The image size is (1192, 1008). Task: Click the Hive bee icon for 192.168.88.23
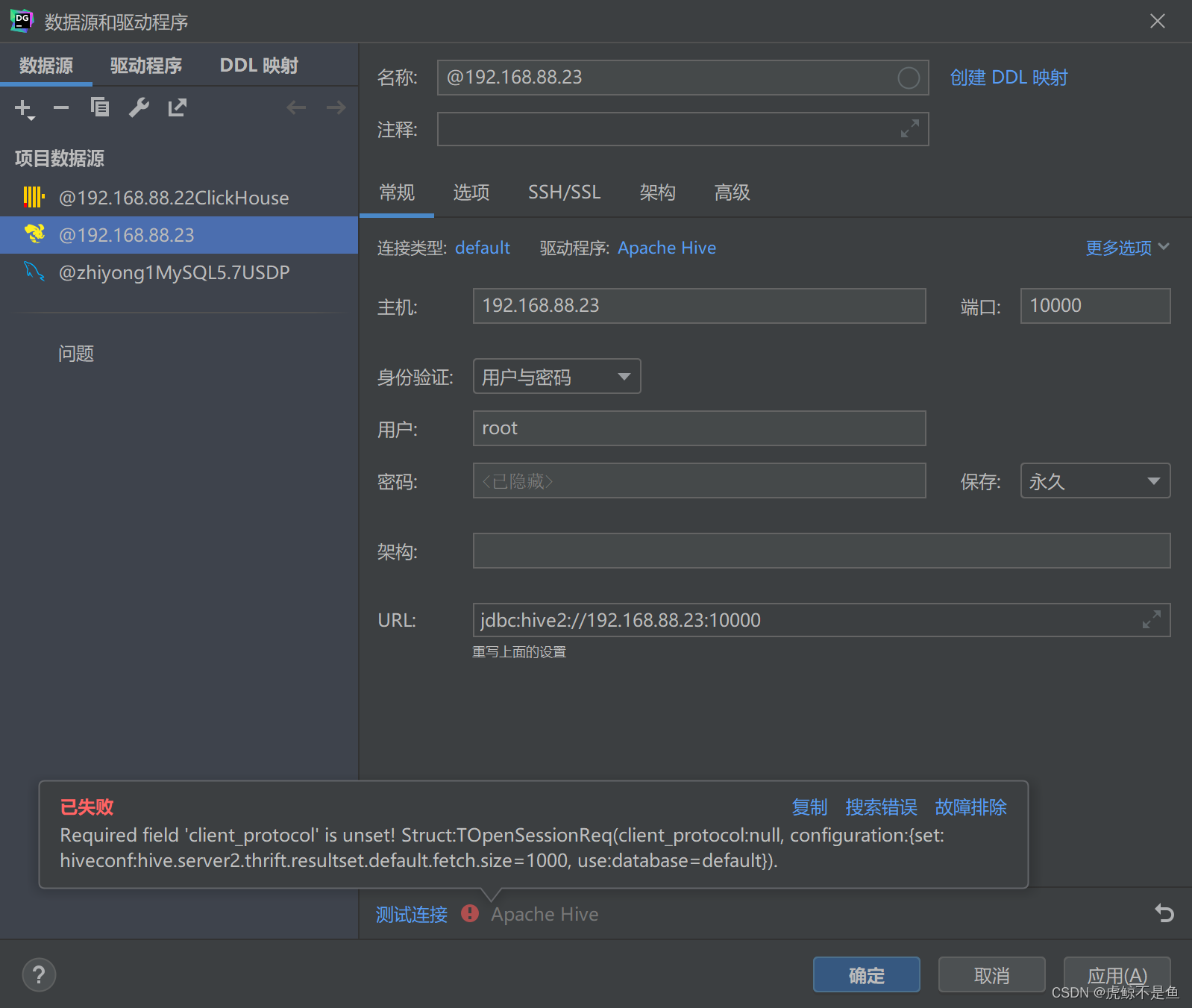coord(34,234)
